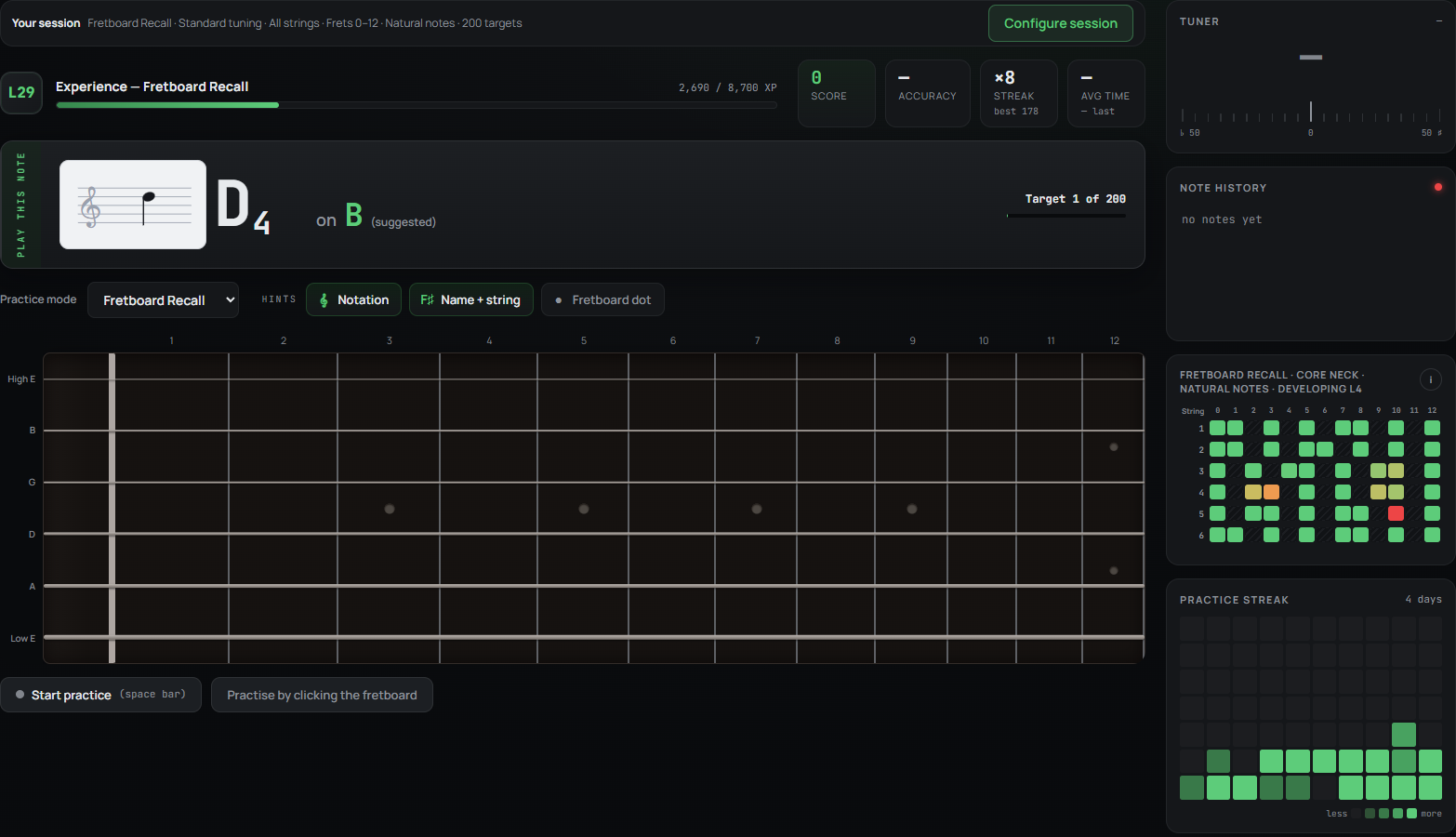Select heatmap cell string 1 fret 12
Image resolution: width=1456 pixels, height=837 pixels.
pyautogui.click(x=1432, y=428)
